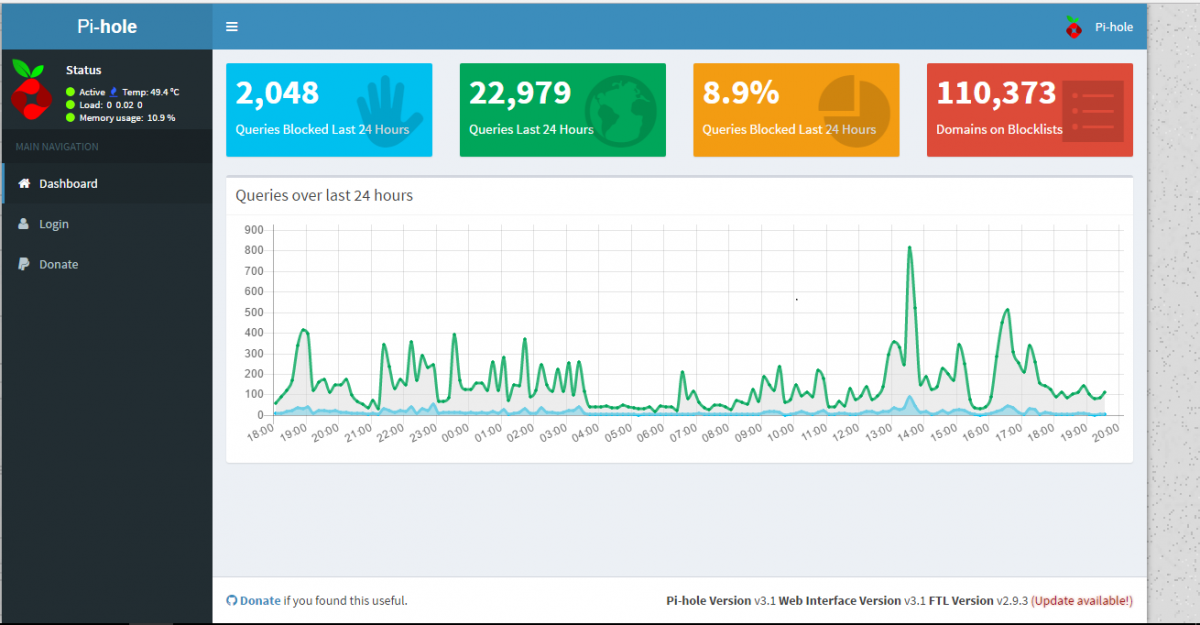Click the large raspberry logo beside Status
1200x625 pixels.
click(31, 90)
